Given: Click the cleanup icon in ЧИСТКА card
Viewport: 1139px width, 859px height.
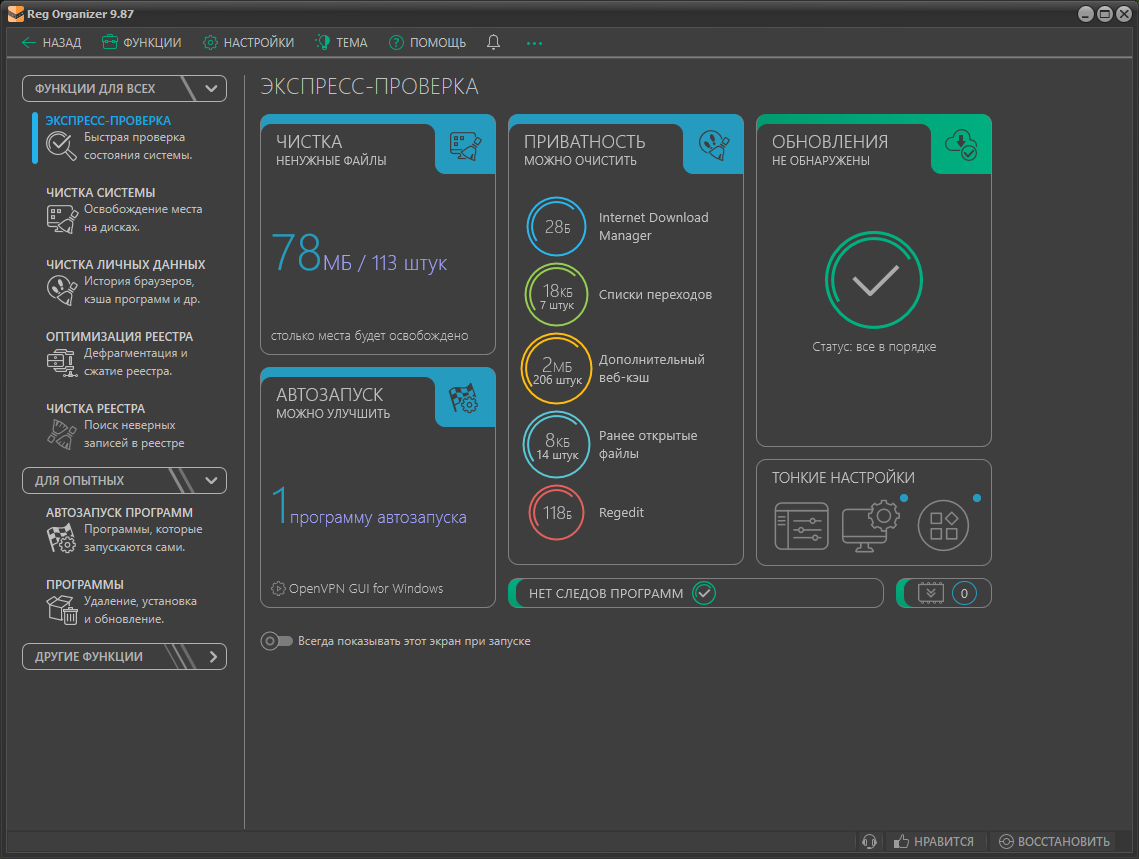Looking at the screenshot, I should click(466, 148).
